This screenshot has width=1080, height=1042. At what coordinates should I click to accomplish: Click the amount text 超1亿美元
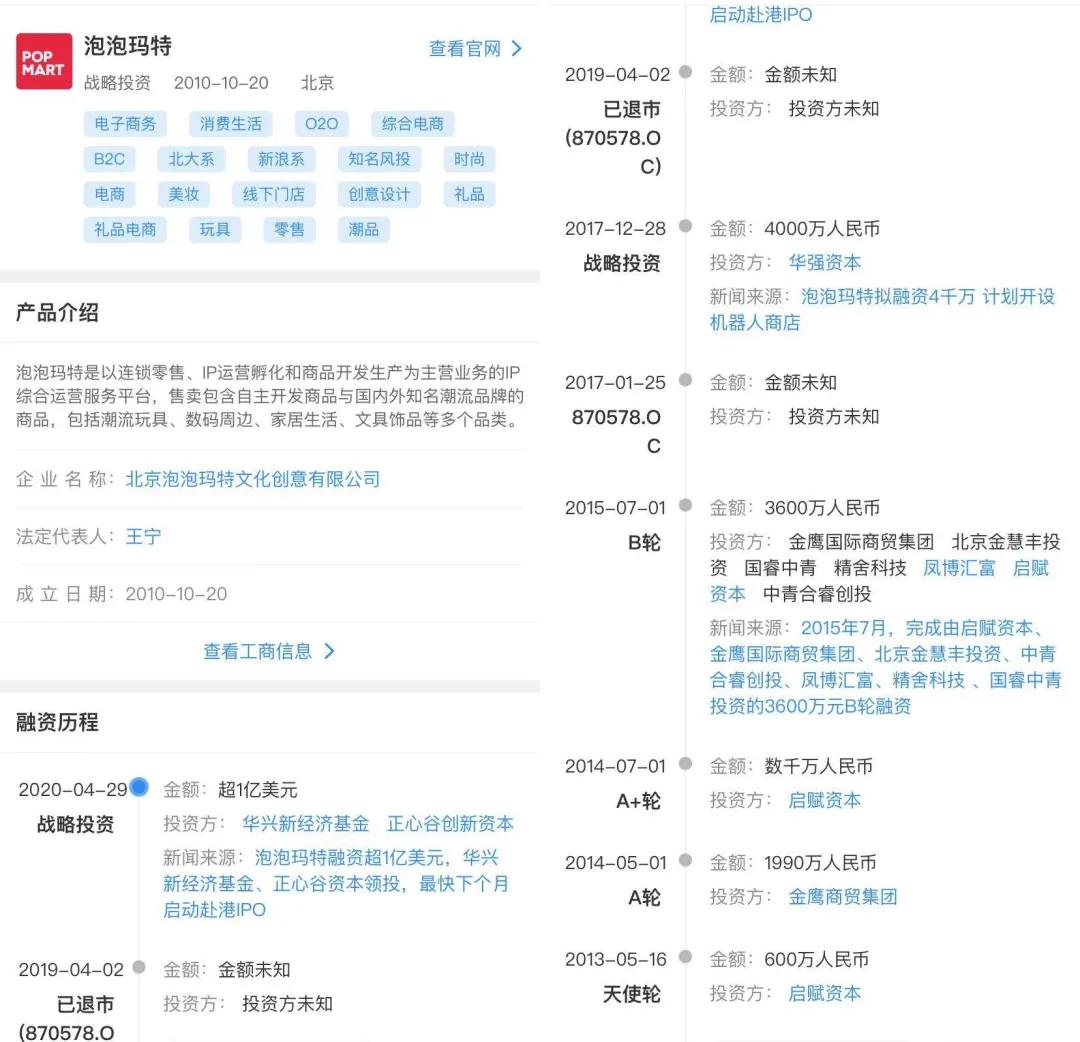point(258,790)
